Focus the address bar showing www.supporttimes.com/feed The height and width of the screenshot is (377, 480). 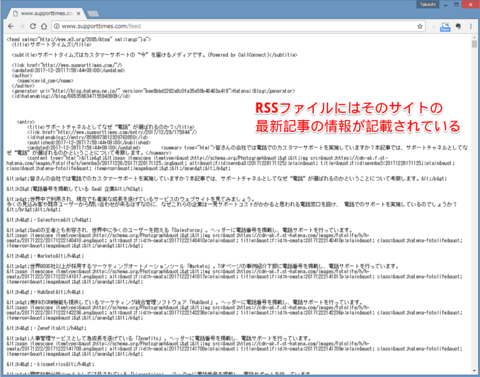pyautogui.click(x=237, y=26)
